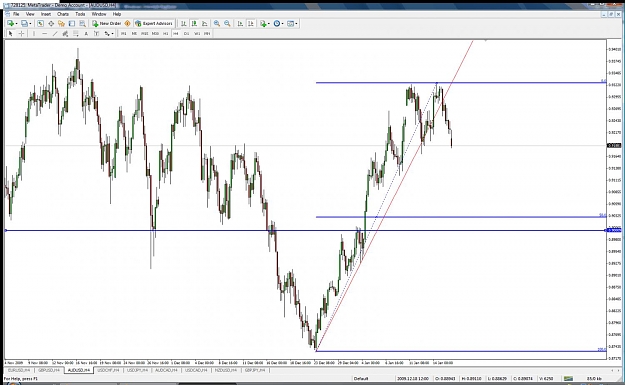Switch timeframe to D1
Image resolution: width=625 pixels, height=385 pixels.
tap(186, 34)
